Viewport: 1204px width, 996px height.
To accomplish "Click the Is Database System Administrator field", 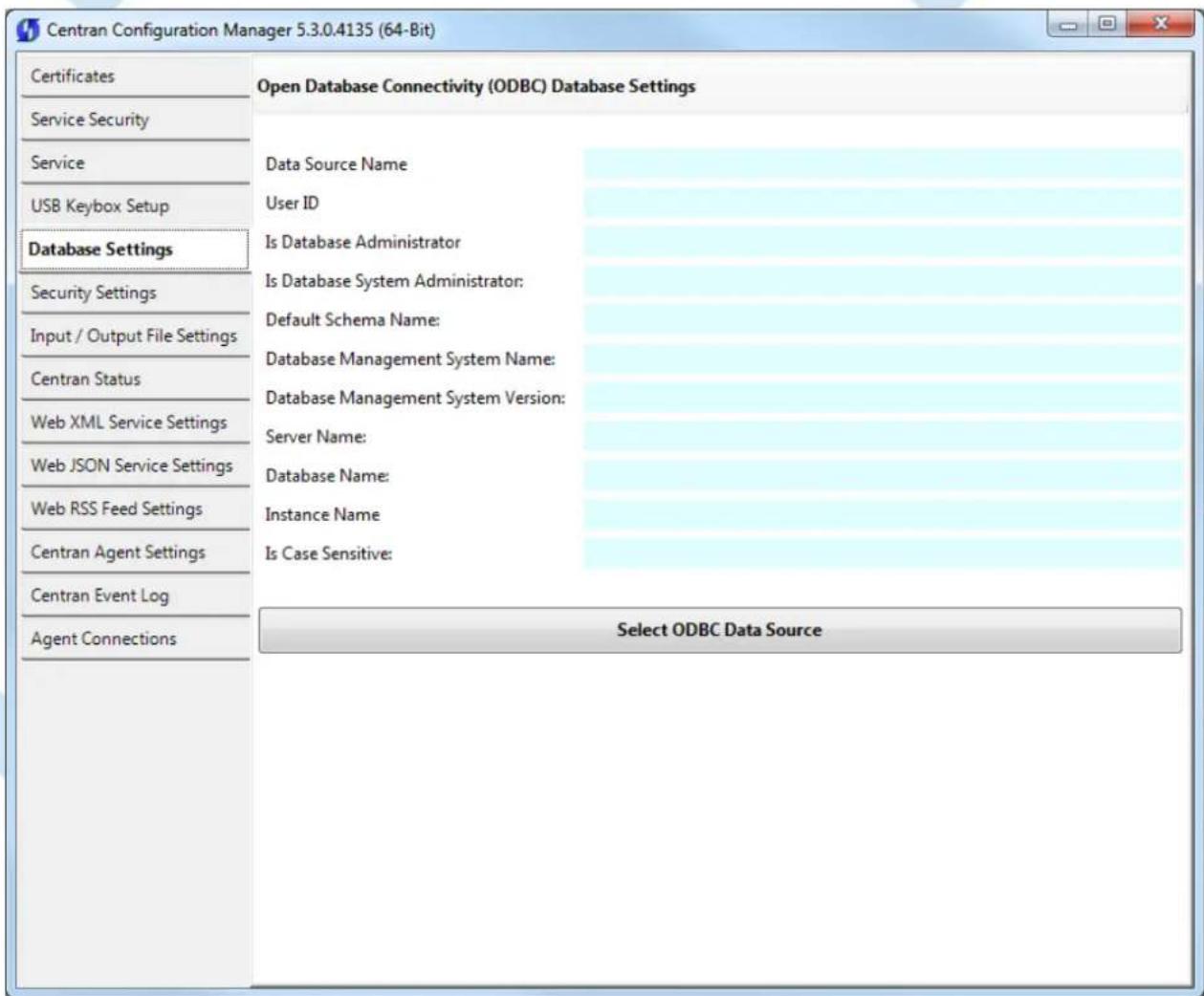I will pos(883,281).
